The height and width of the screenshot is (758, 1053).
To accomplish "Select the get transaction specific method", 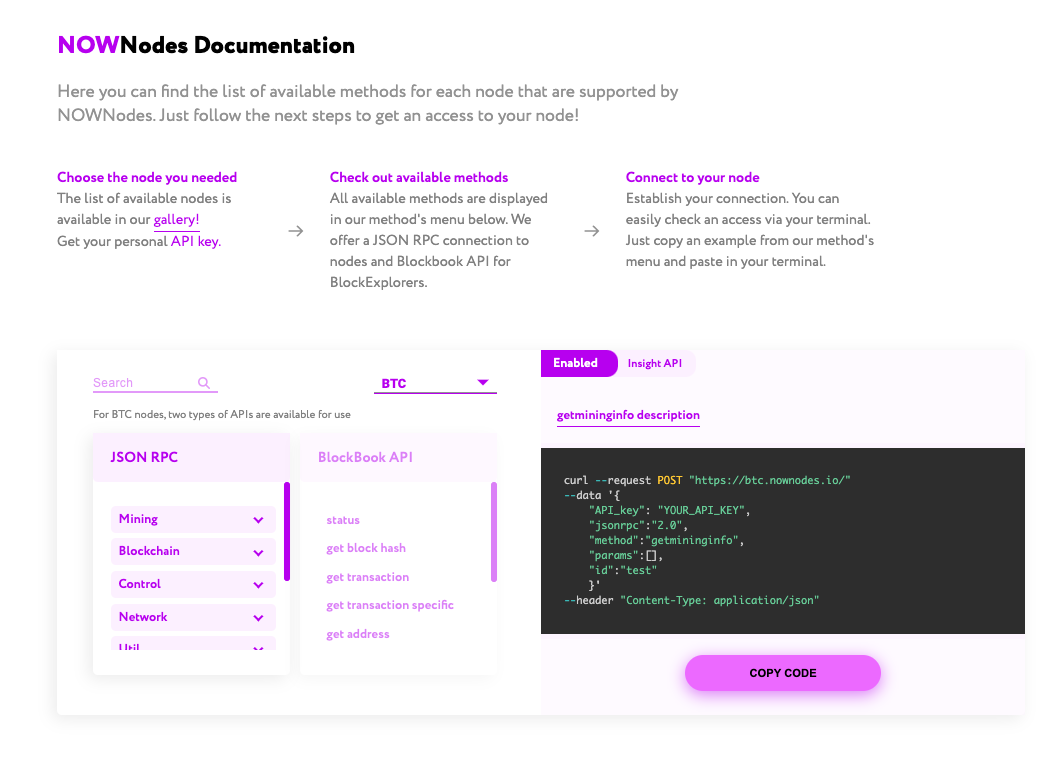I will 390,605.
